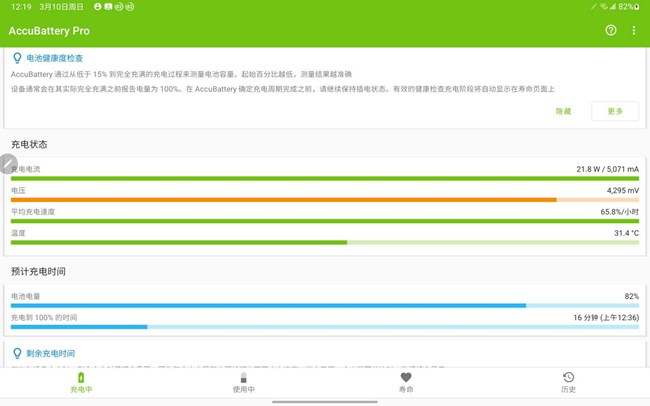Tap the 充电到 100% 的时间 label

pos(44,318)
